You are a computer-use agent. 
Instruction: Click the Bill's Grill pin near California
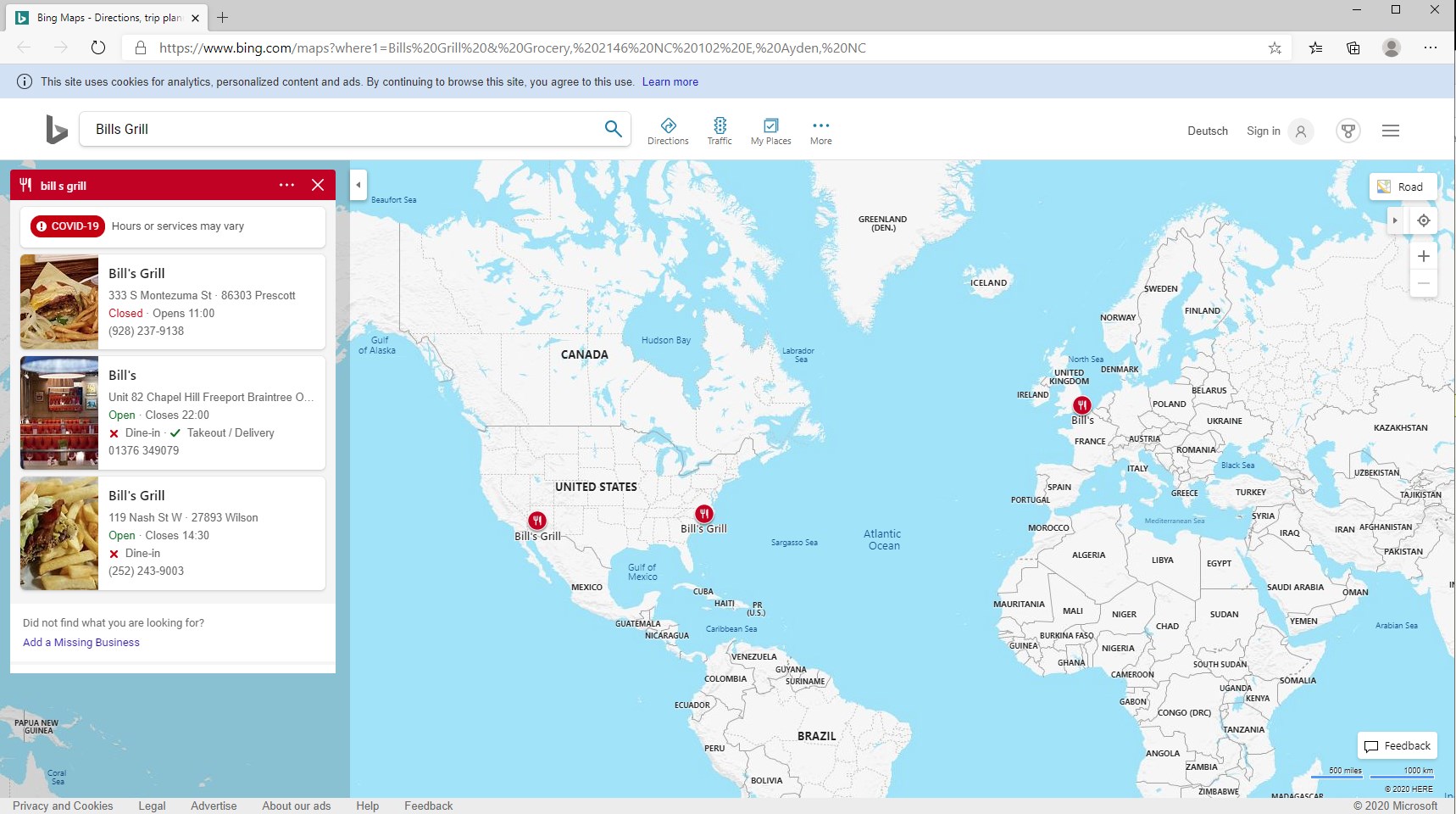(x=537, y=521)
